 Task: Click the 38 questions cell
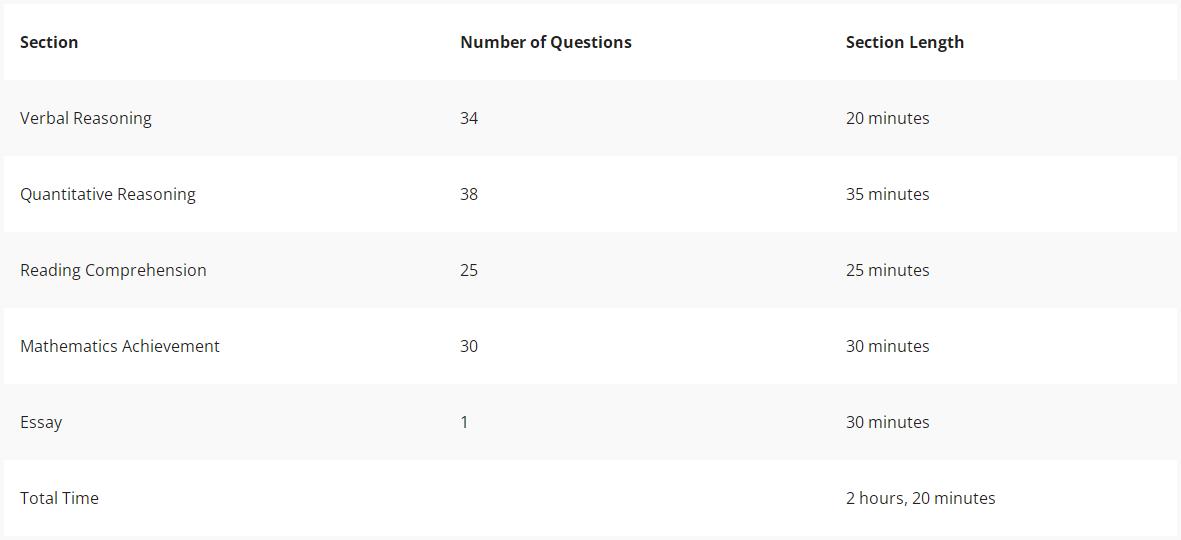click(x=469, y=194)
